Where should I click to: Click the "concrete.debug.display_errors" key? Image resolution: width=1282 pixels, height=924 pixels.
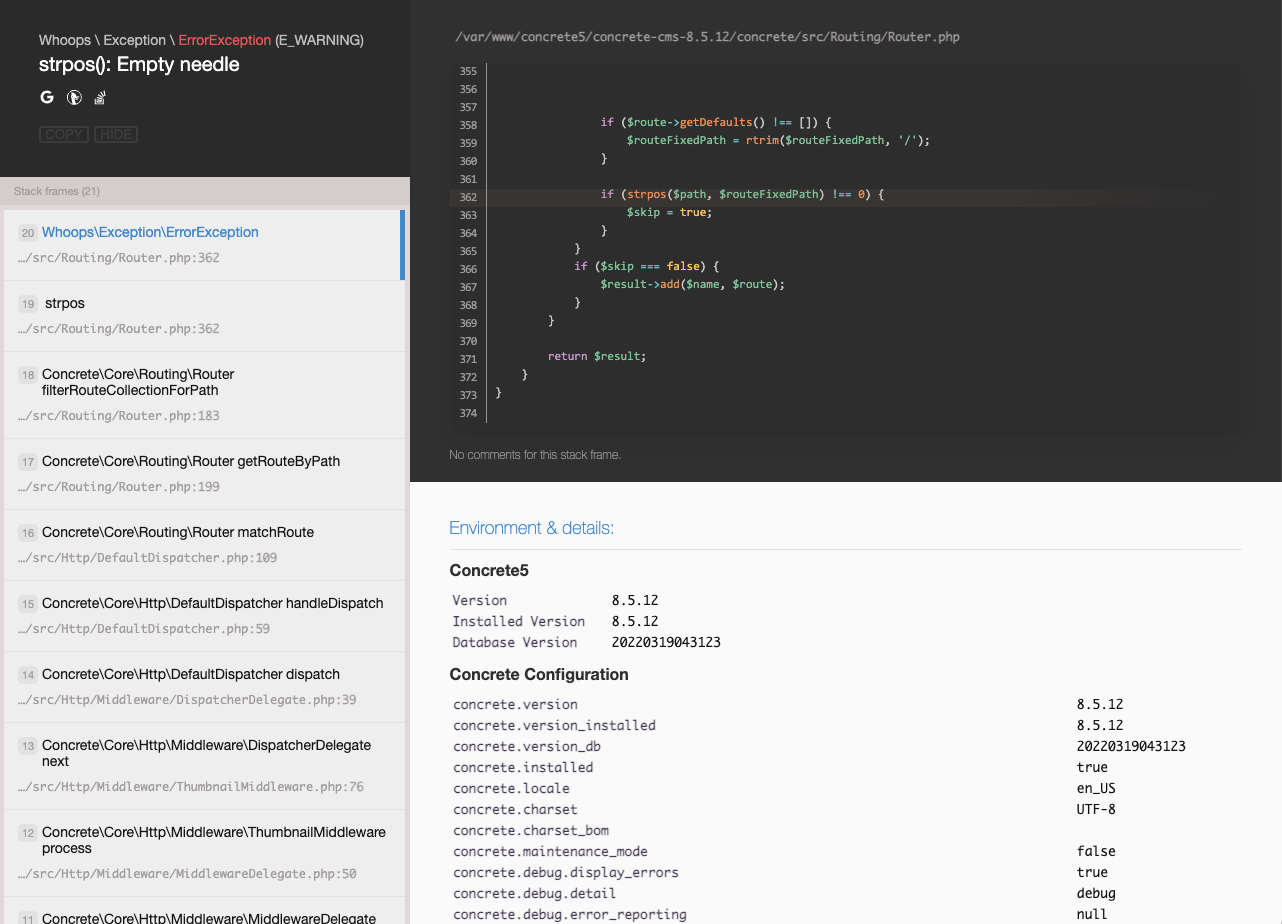pos(566,873)
